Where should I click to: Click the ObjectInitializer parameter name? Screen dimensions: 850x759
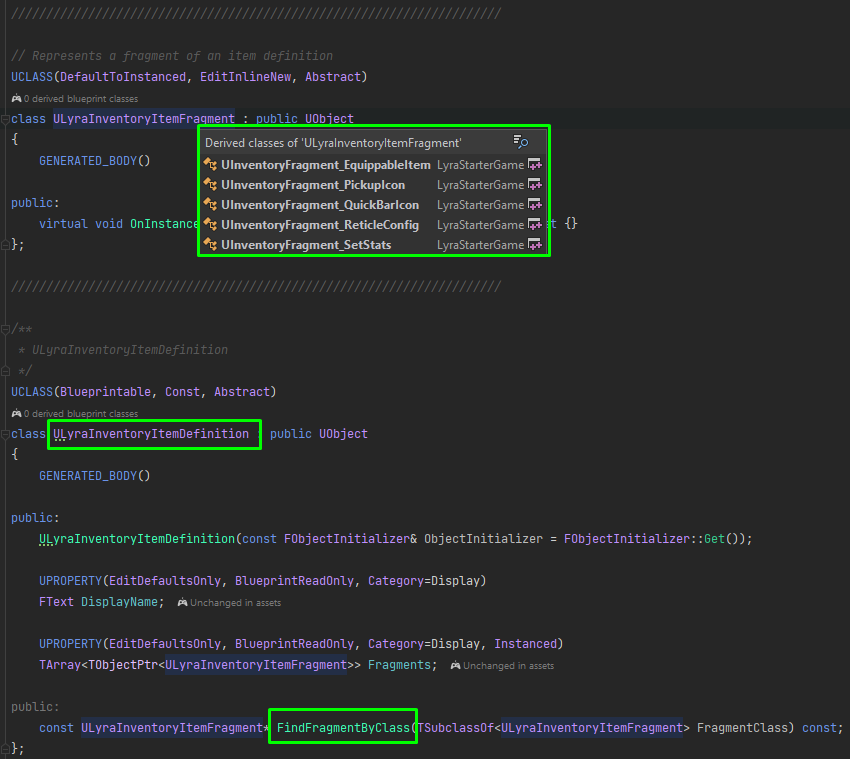click(x=483, y=539)
